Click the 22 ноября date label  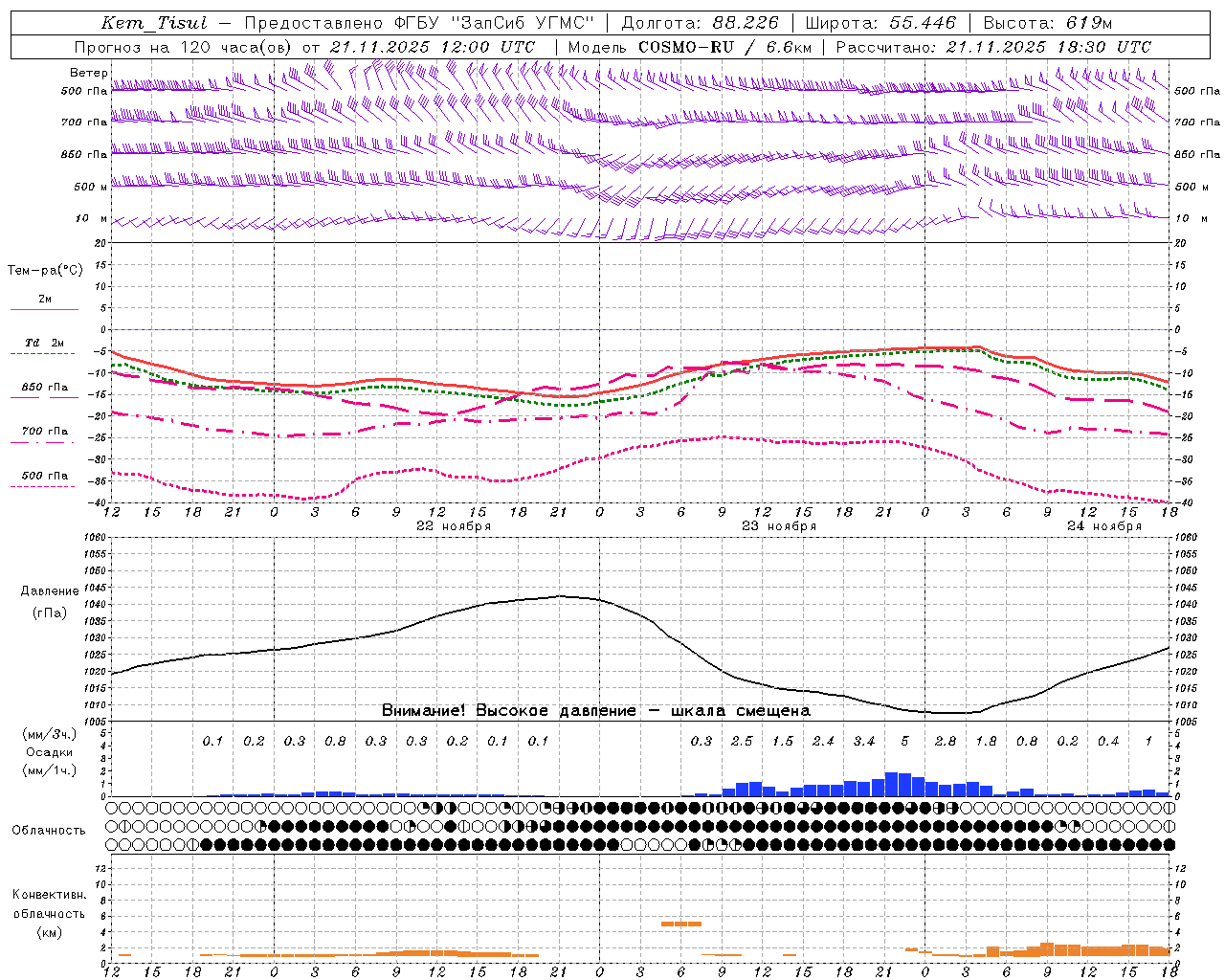tap(454, 526)
